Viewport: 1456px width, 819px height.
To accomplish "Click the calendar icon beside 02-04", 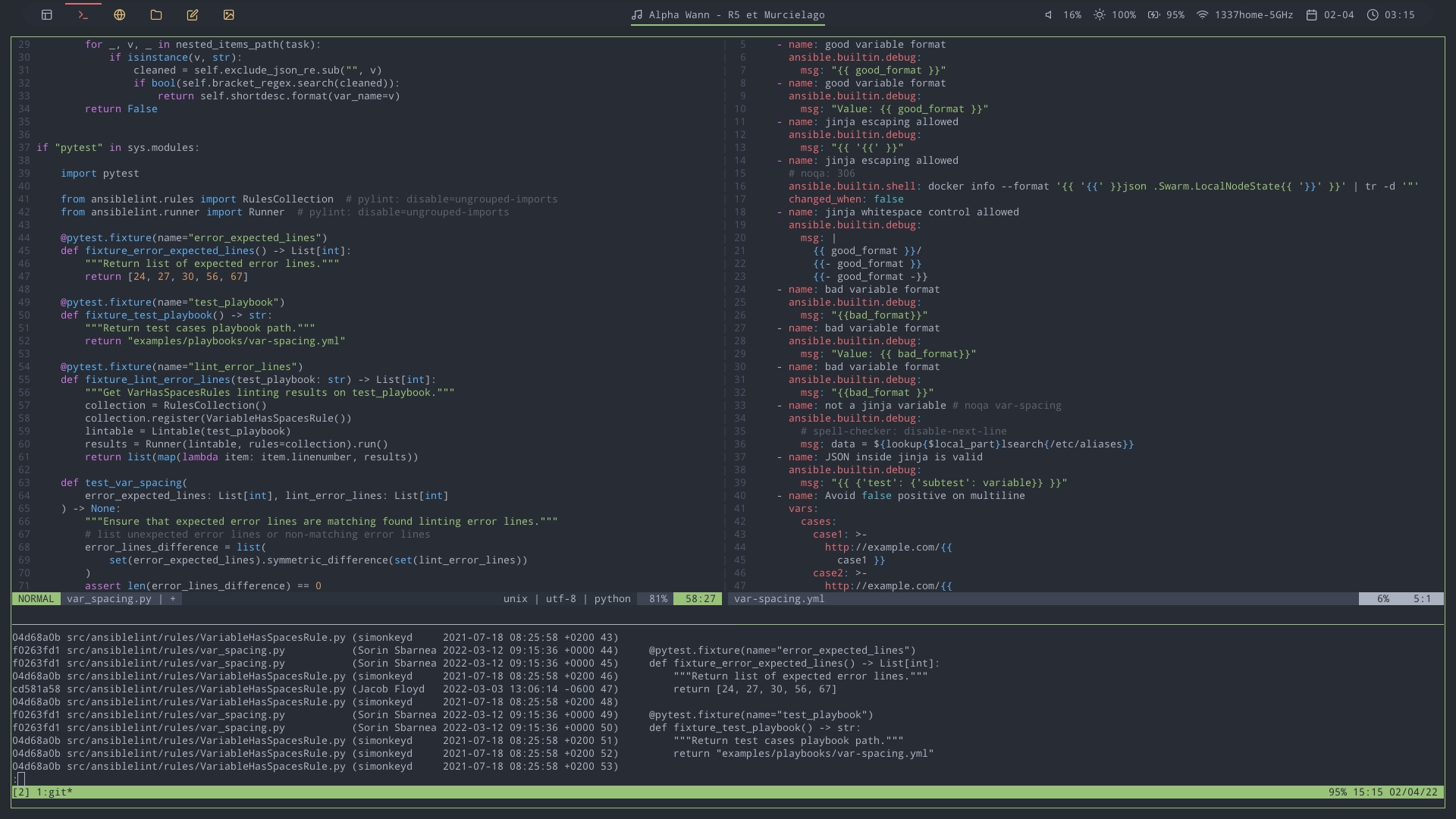I will pos(1311,14).
